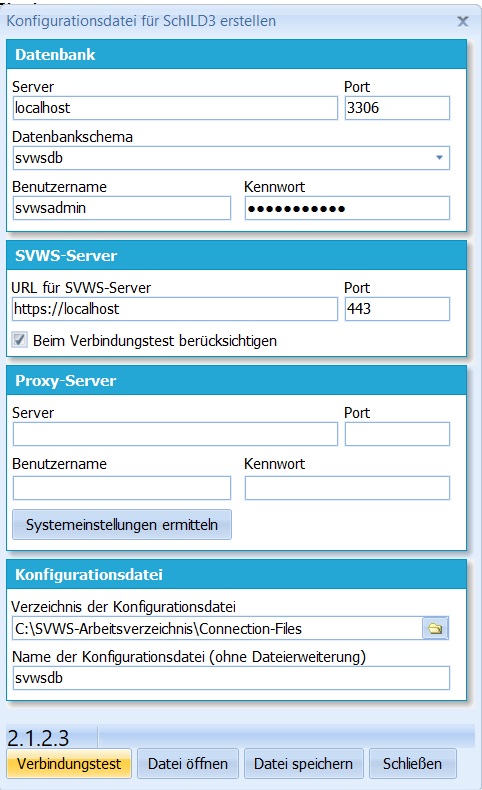Toggle Beim Verbindungstest berücksichtigen checkbox
The image size is (482, 790).
(x=19, y=340)
